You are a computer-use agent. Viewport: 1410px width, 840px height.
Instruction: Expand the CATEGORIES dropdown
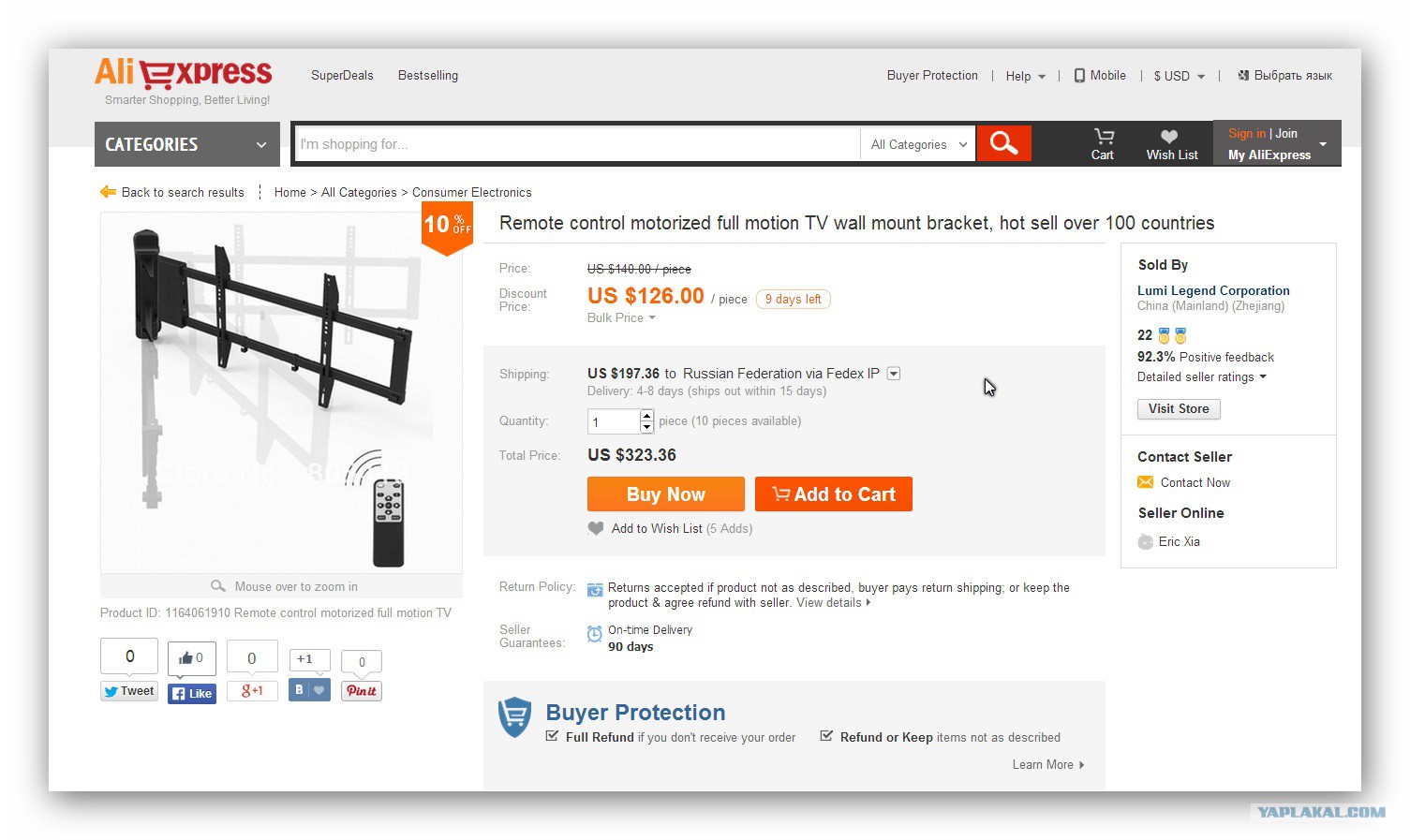[187, 144]
